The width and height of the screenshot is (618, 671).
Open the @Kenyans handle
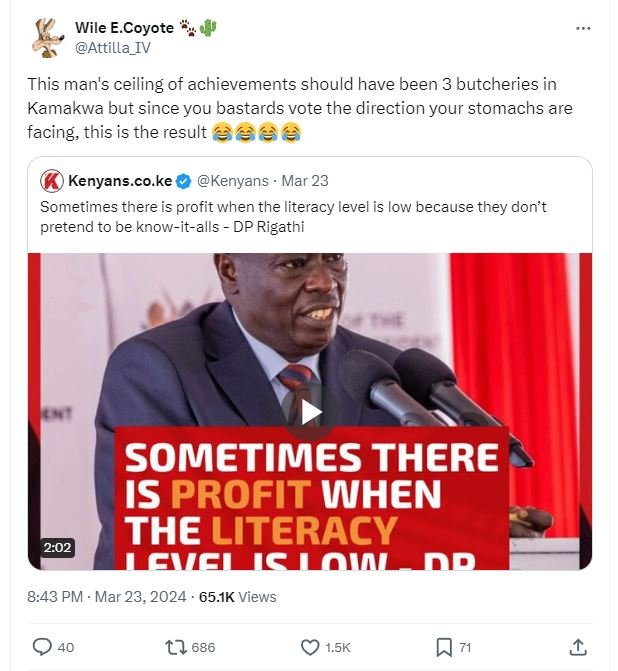point(233,181)
